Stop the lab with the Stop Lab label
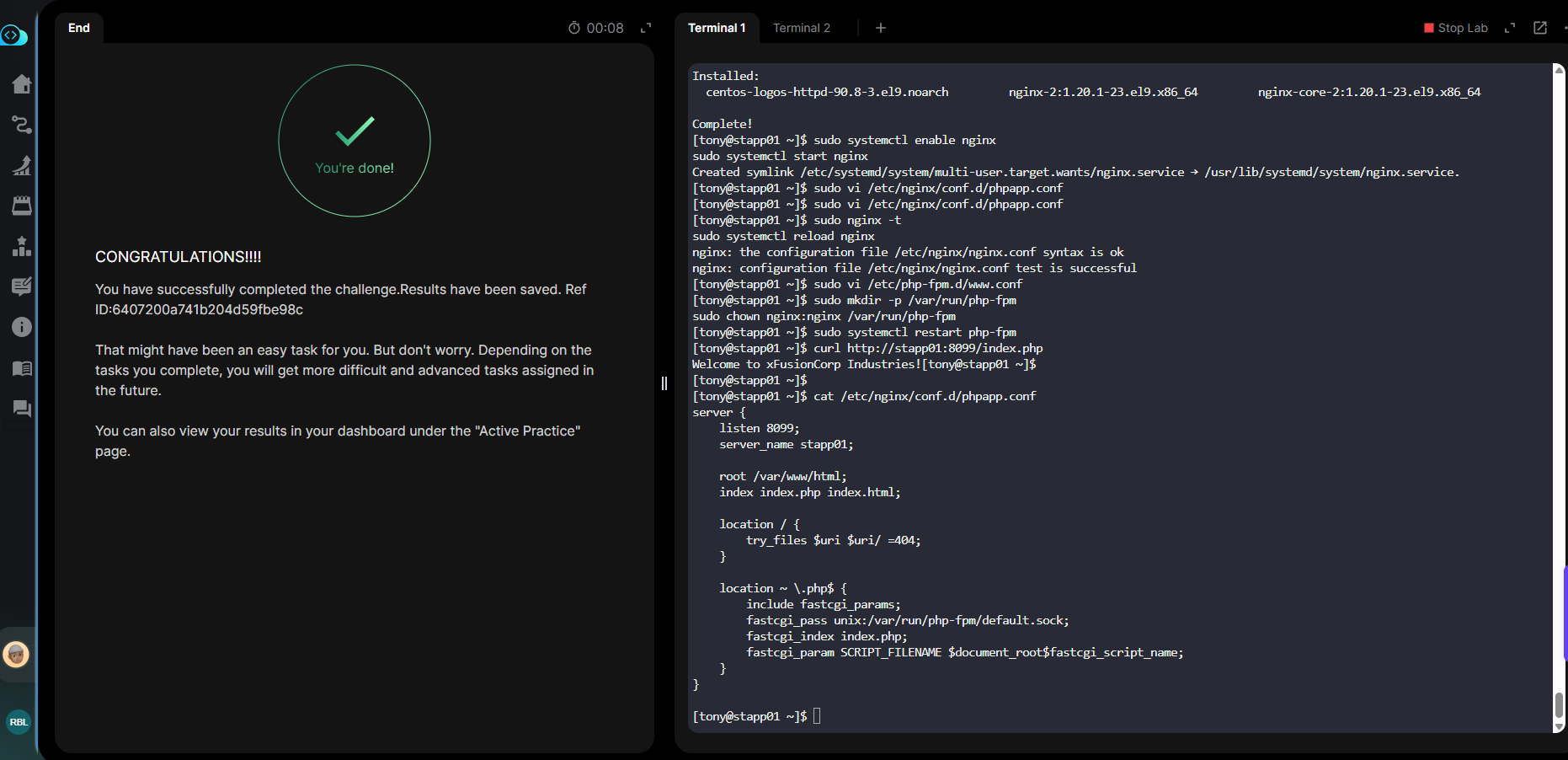This screenshot has height=760, width=1568. 1463,28
